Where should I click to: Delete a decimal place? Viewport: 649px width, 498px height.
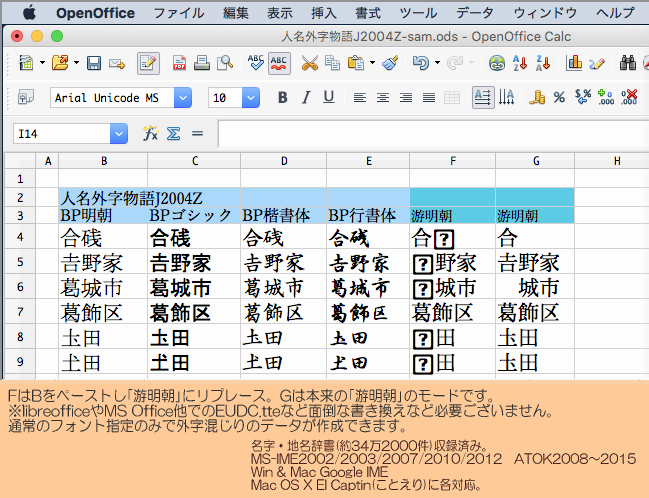(629, 97)
